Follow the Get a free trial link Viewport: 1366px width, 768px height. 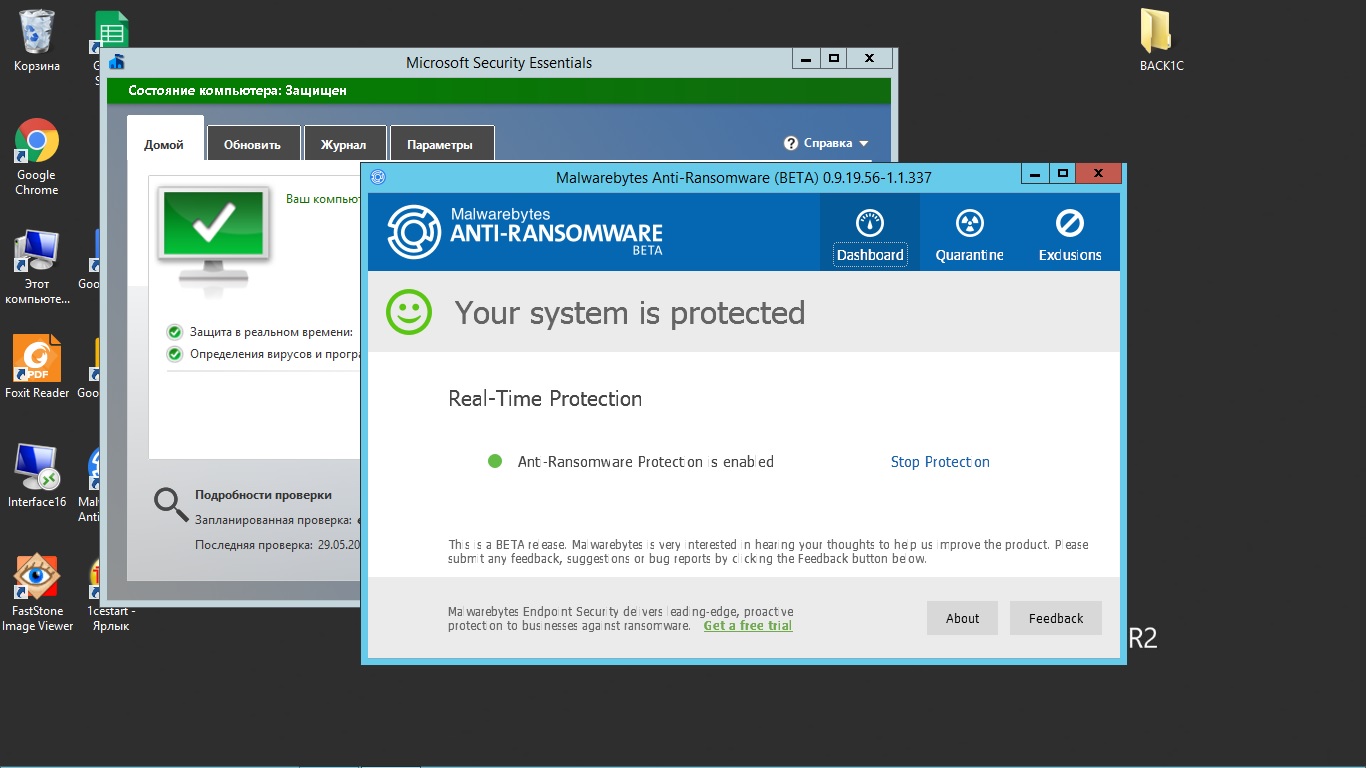(x=748, y=626)
